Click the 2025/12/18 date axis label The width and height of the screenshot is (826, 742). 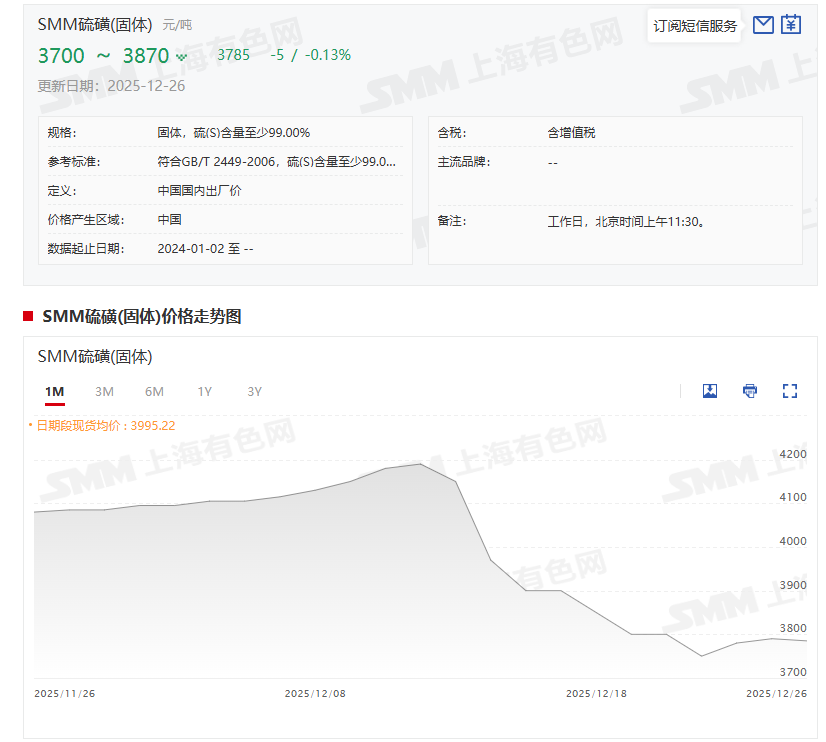tap(596, 693)
